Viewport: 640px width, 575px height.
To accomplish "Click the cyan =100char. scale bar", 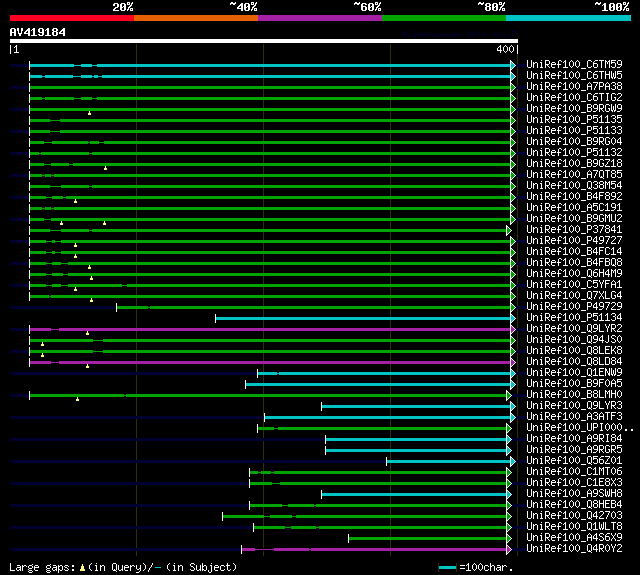I will (447, 567).
